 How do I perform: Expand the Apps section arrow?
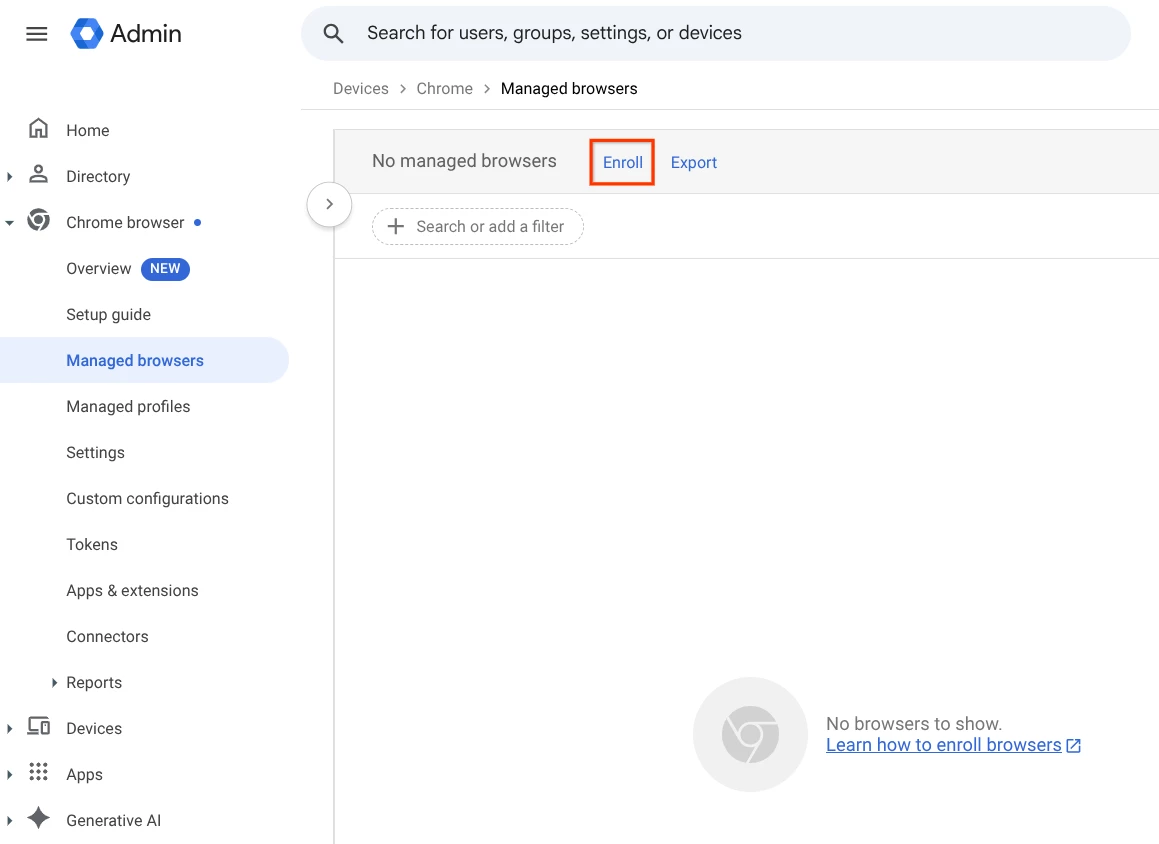(x=10, y=775)
